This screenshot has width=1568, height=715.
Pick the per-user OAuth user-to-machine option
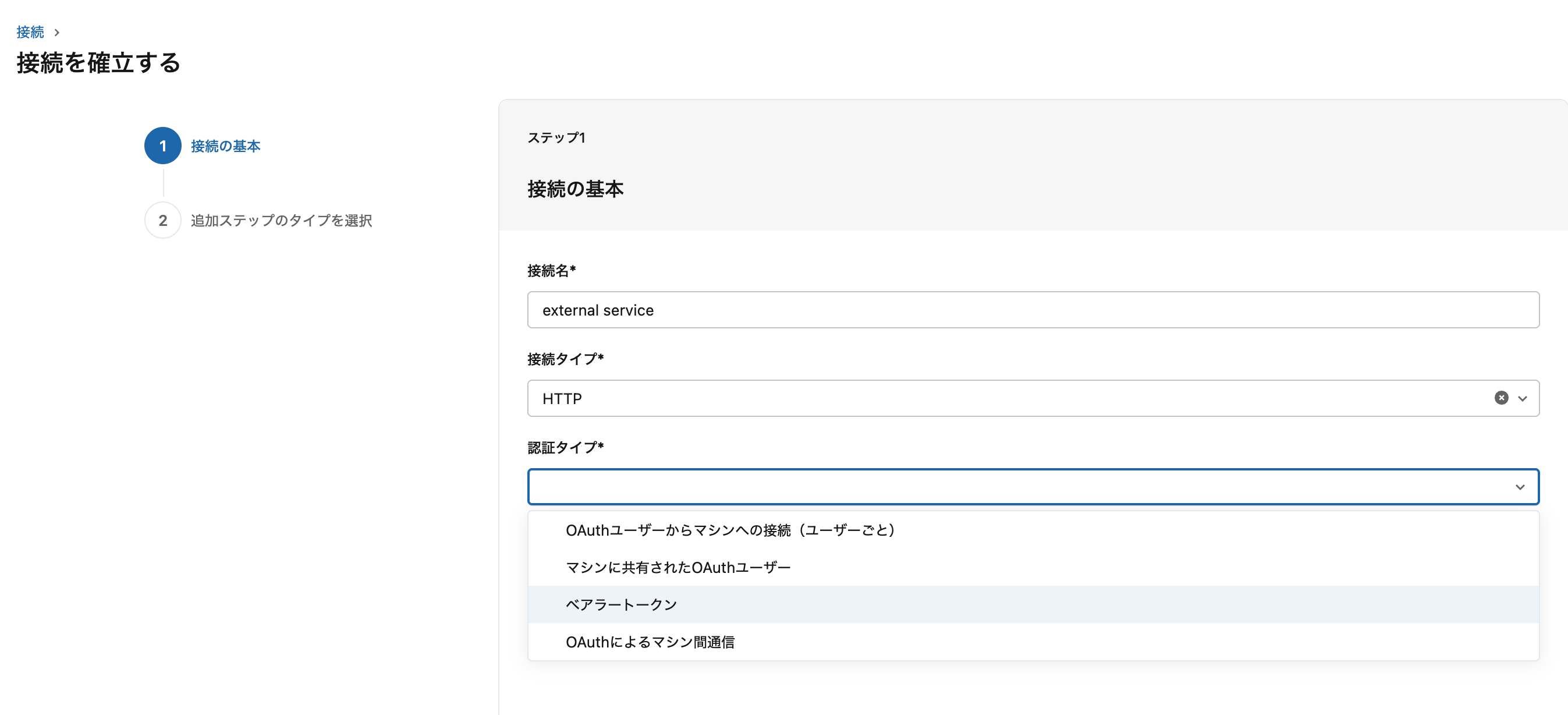[730, 529]
